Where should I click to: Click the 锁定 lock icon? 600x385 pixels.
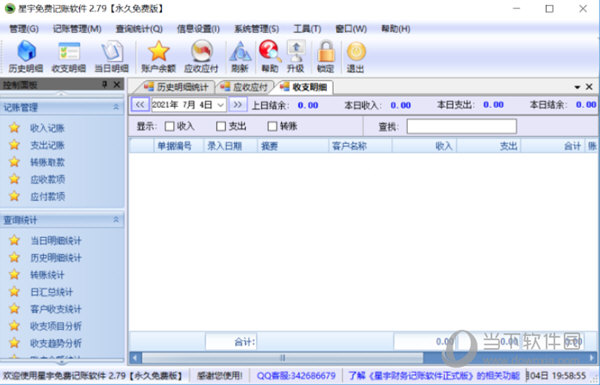pyautogui.click(x=326, y=56)
